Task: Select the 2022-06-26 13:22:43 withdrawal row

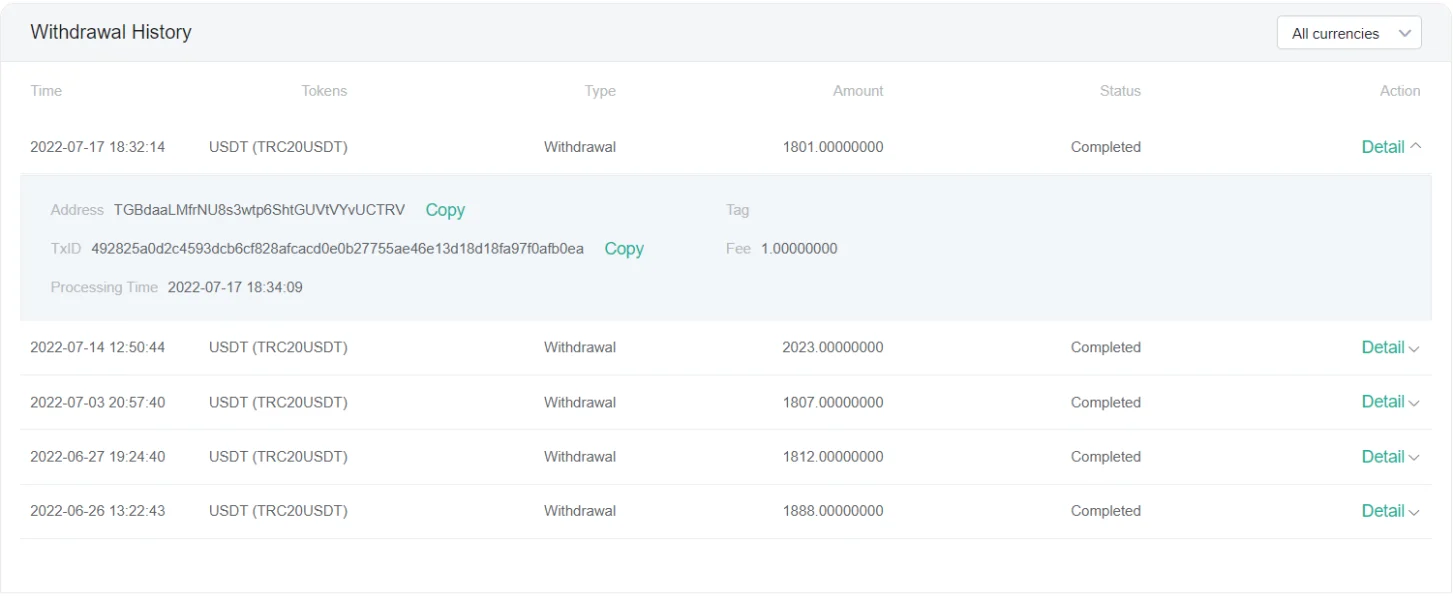Action: pos(97,511)
